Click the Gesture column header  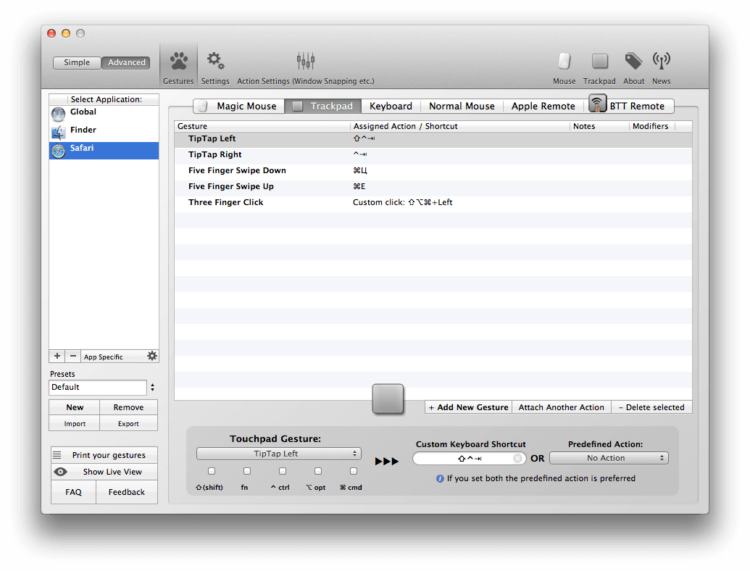pyautogui.click(x=263, y=126)
